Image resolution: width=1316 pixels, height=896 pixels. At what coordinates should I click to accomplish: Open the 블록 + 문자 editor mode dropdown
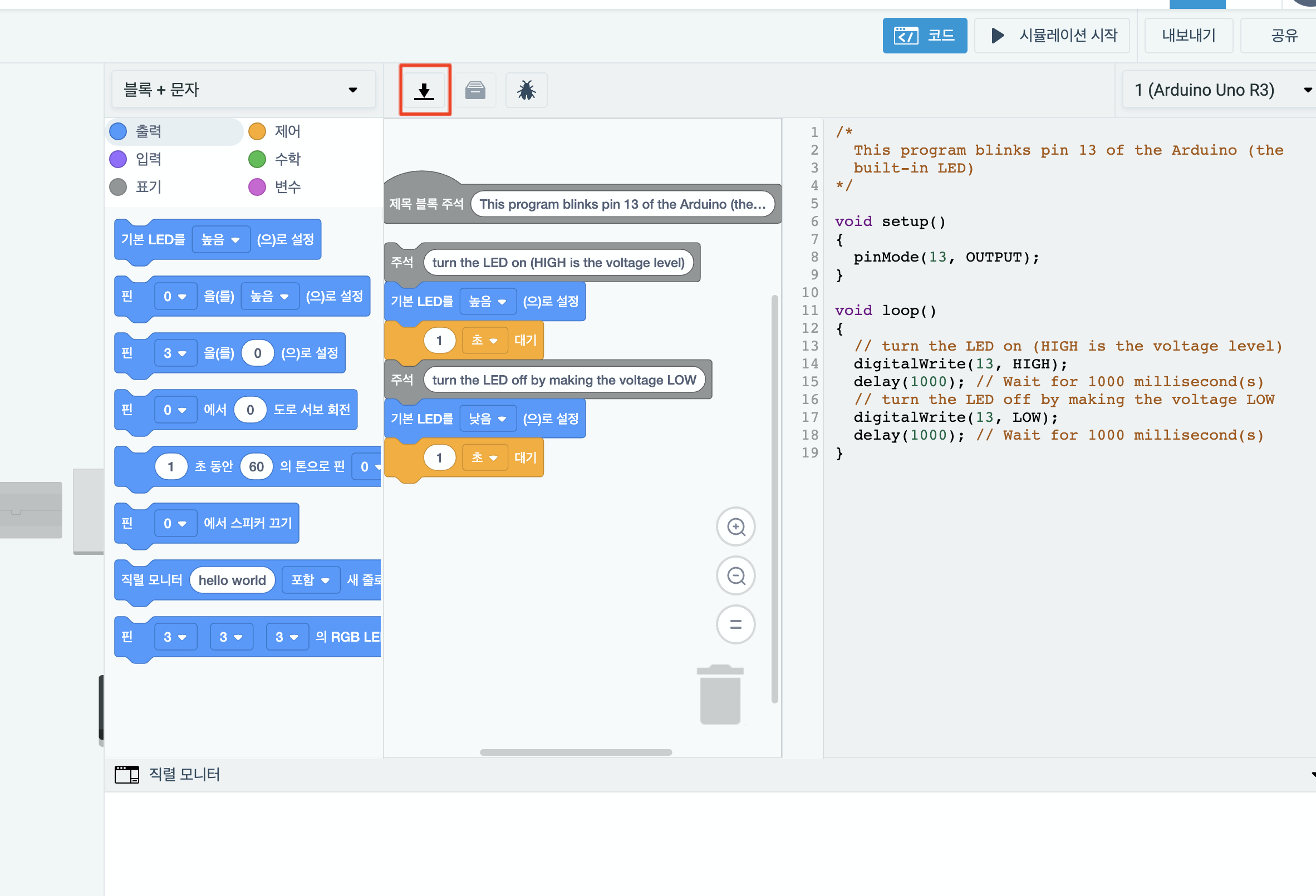[242, 90]
